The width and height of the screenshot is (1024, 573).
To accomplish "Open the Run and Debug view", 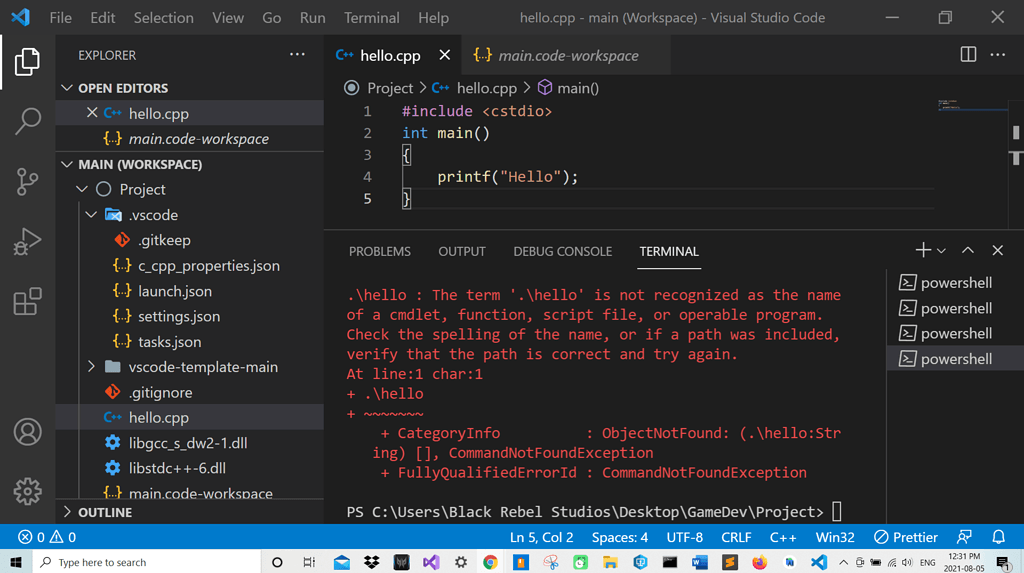I will 27,241.
